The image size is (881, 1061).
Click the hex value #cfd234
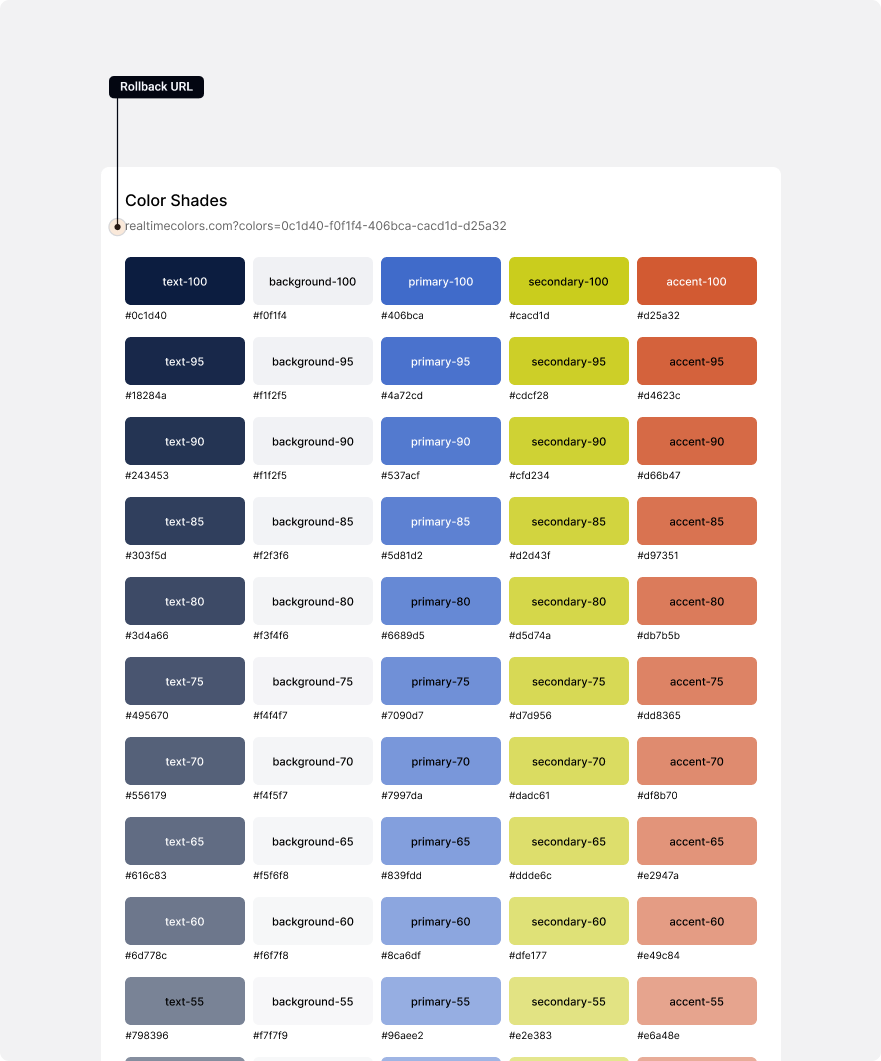(528, 475)
